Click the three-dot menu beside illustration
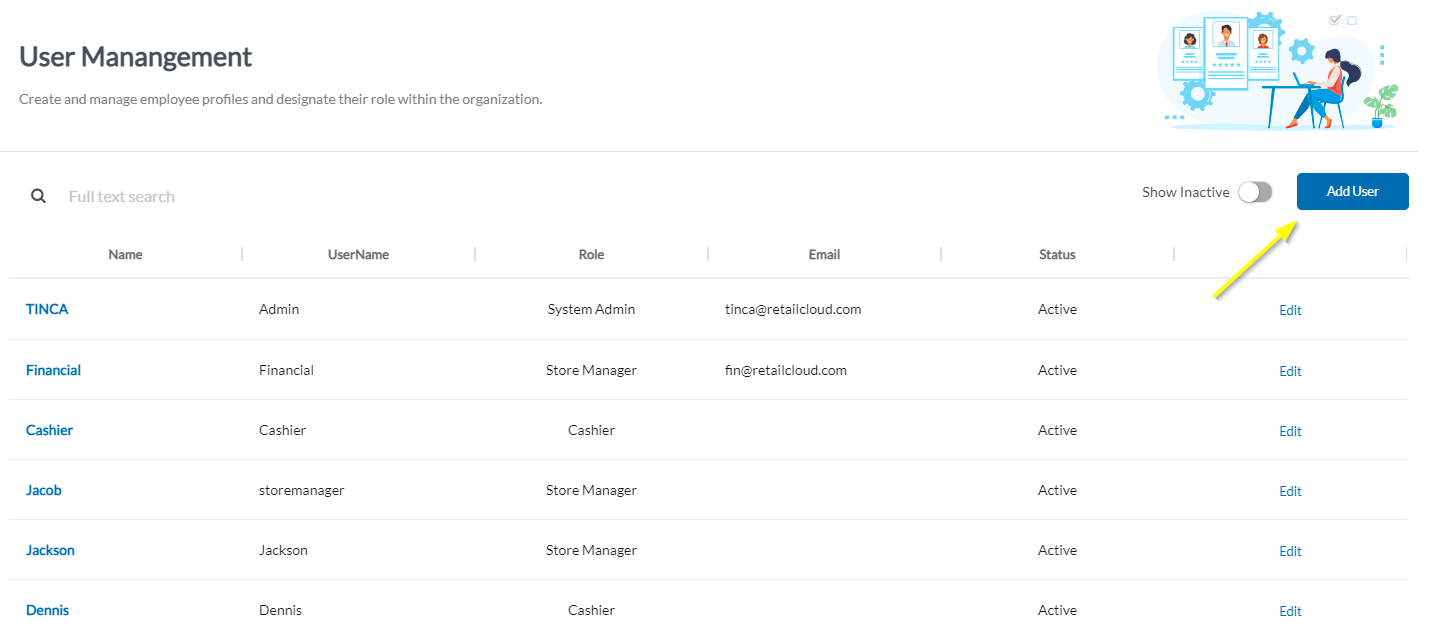This screenshot has height=638, width=1430. click(x=1382, y=54)
